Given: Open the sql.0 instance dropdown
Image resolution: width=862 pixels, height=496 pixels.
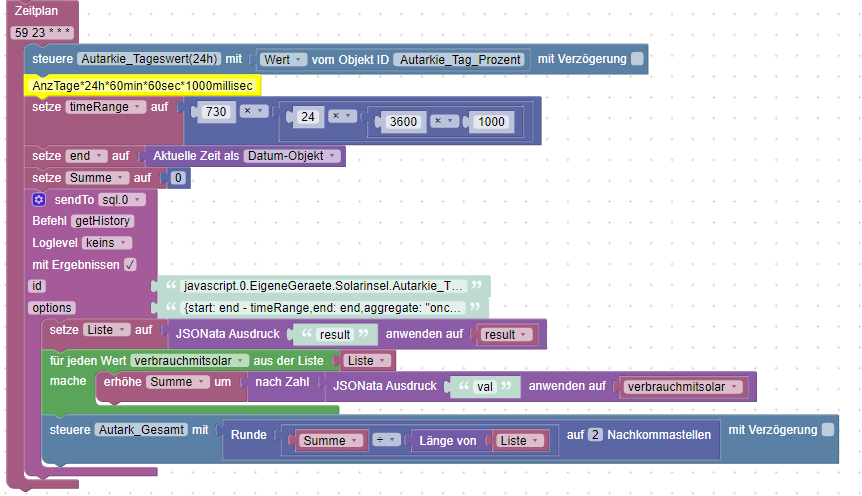Looking at the screenshot, I should tap(121, 200).
